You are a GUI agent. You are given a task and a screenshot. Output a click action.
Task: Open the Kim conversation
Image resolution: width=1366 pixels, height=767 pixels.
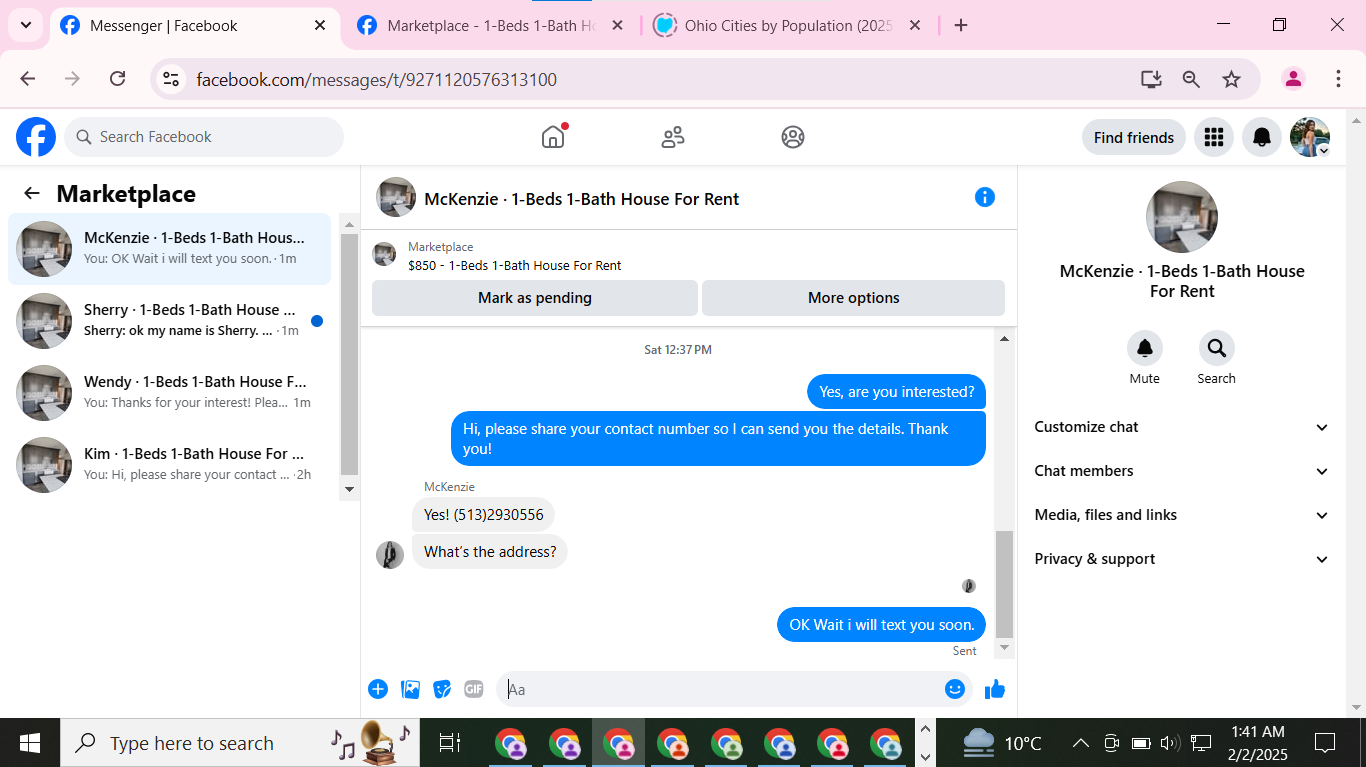(170, 465)
